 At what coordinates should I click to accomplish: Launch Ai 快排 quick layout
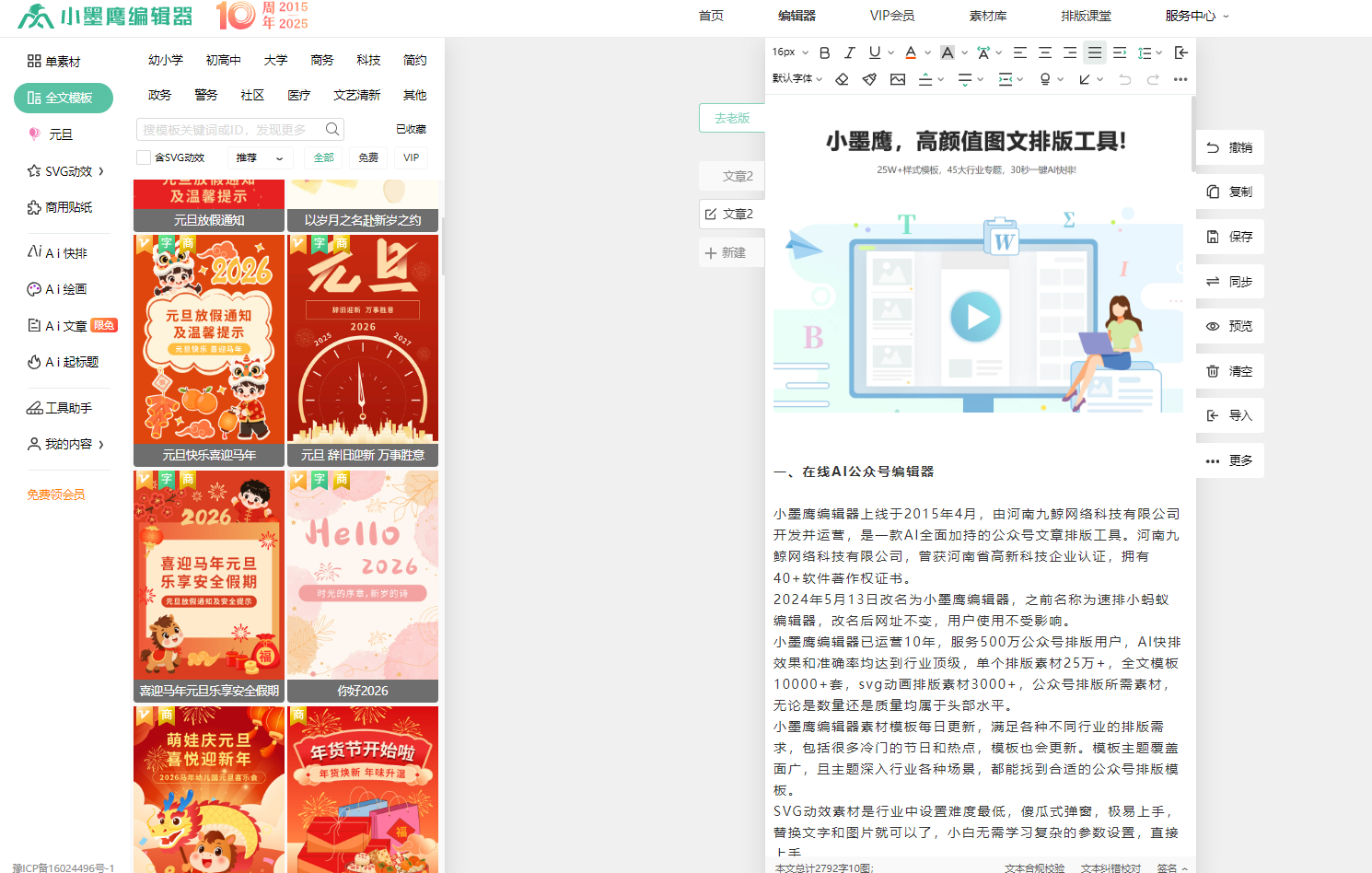[x=57, y=253]
